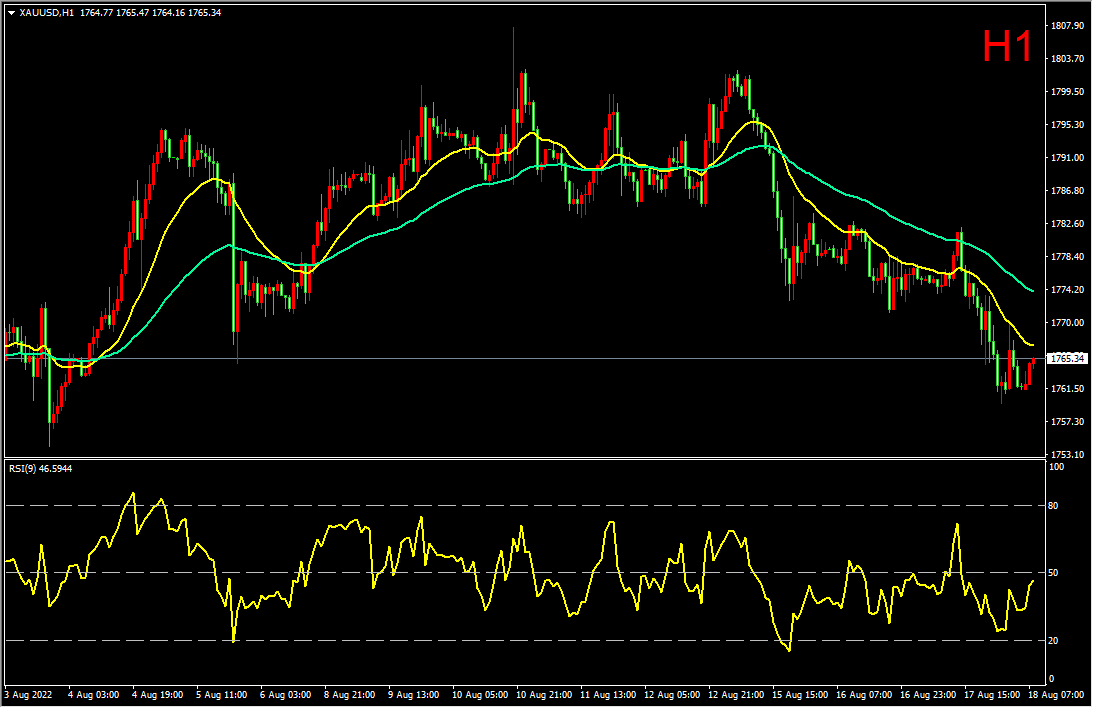Click the 5 Aug 11:00 time label
The width and height of the screenshot is (1093, 708).
222,695
